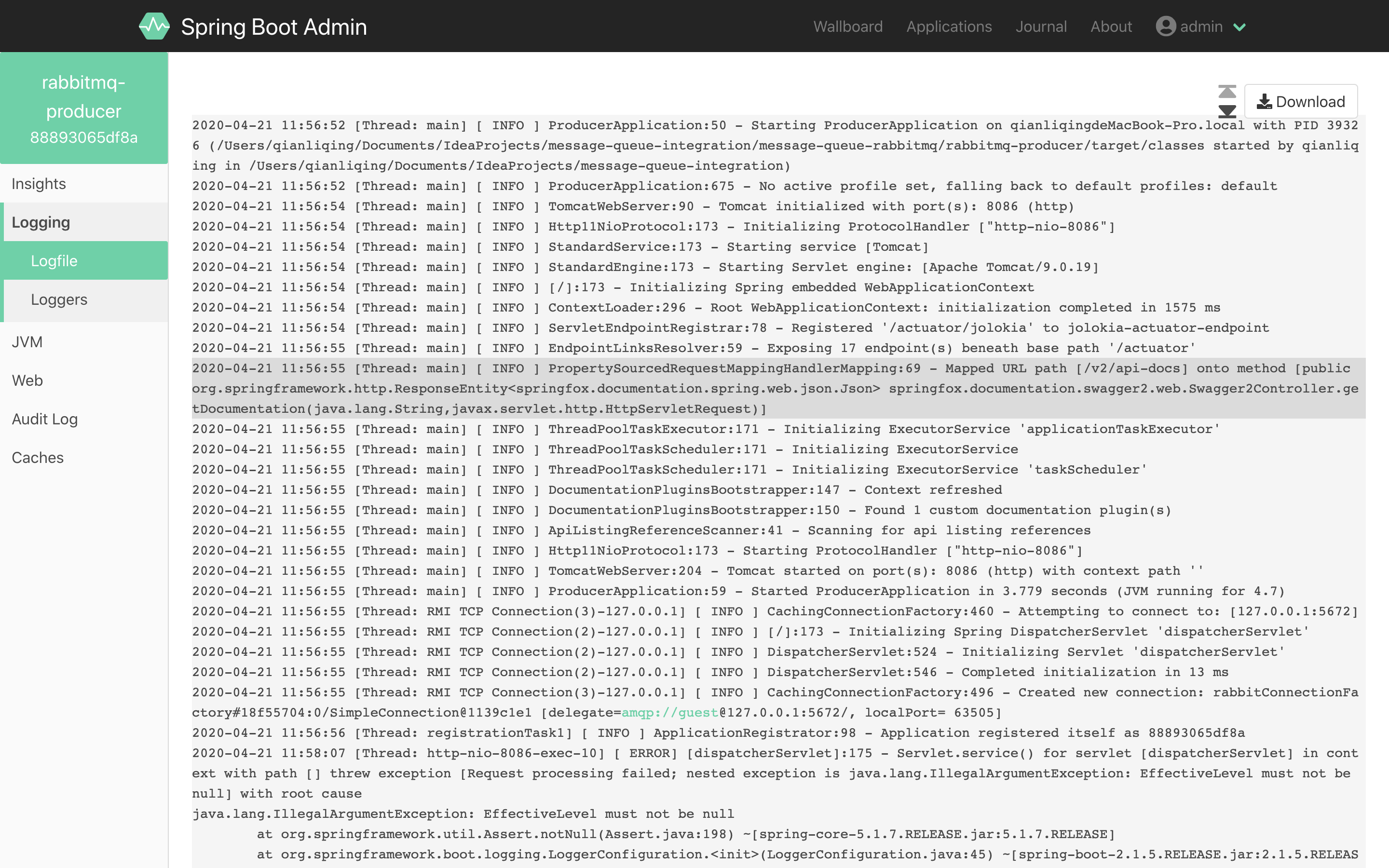Expand the admin dropdown chevron
This screenshot has height=868, width=1389.
click(1240, 27)
